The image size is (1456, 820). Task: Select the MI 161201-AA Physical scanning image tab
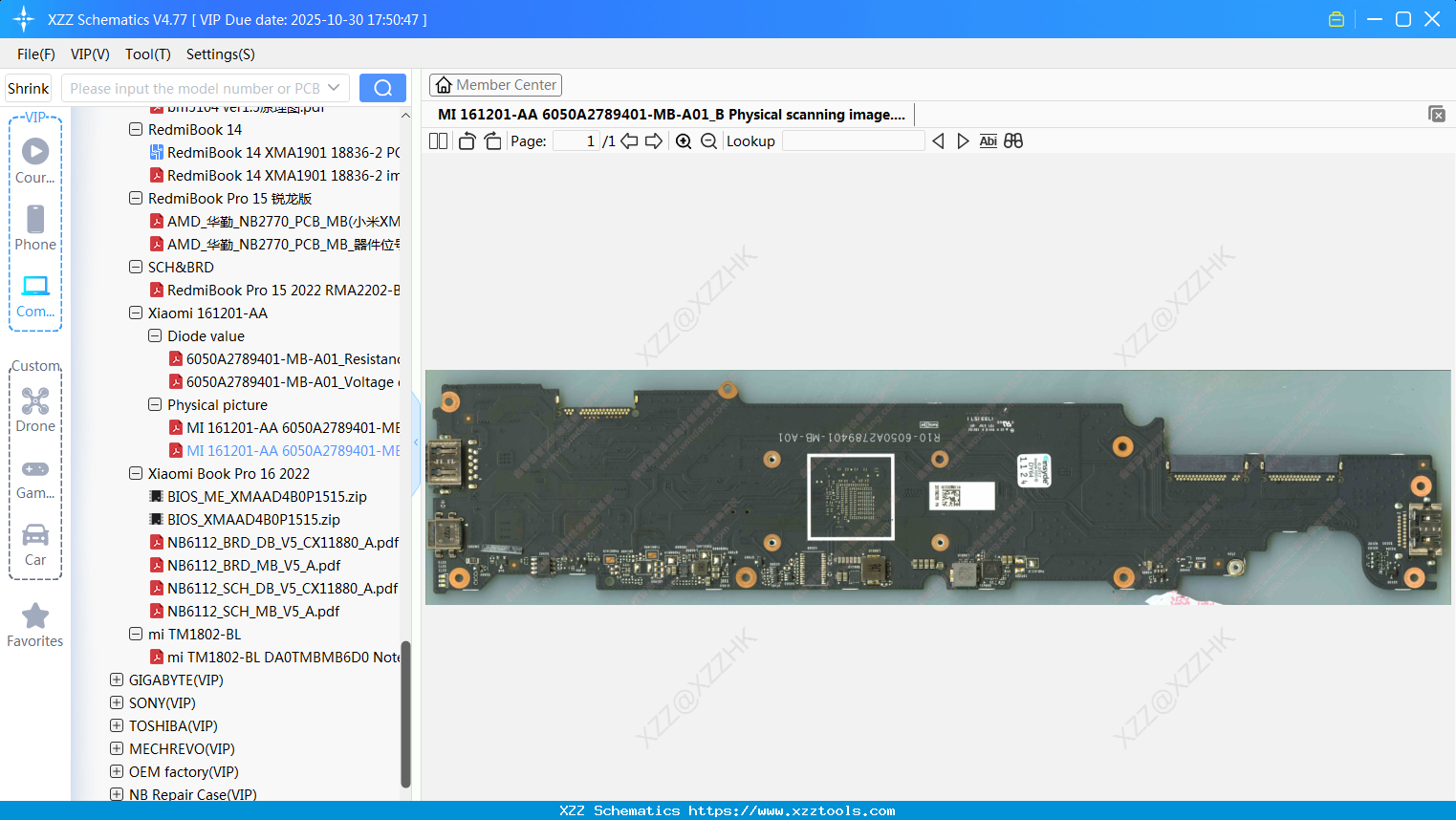pos(671,115)
